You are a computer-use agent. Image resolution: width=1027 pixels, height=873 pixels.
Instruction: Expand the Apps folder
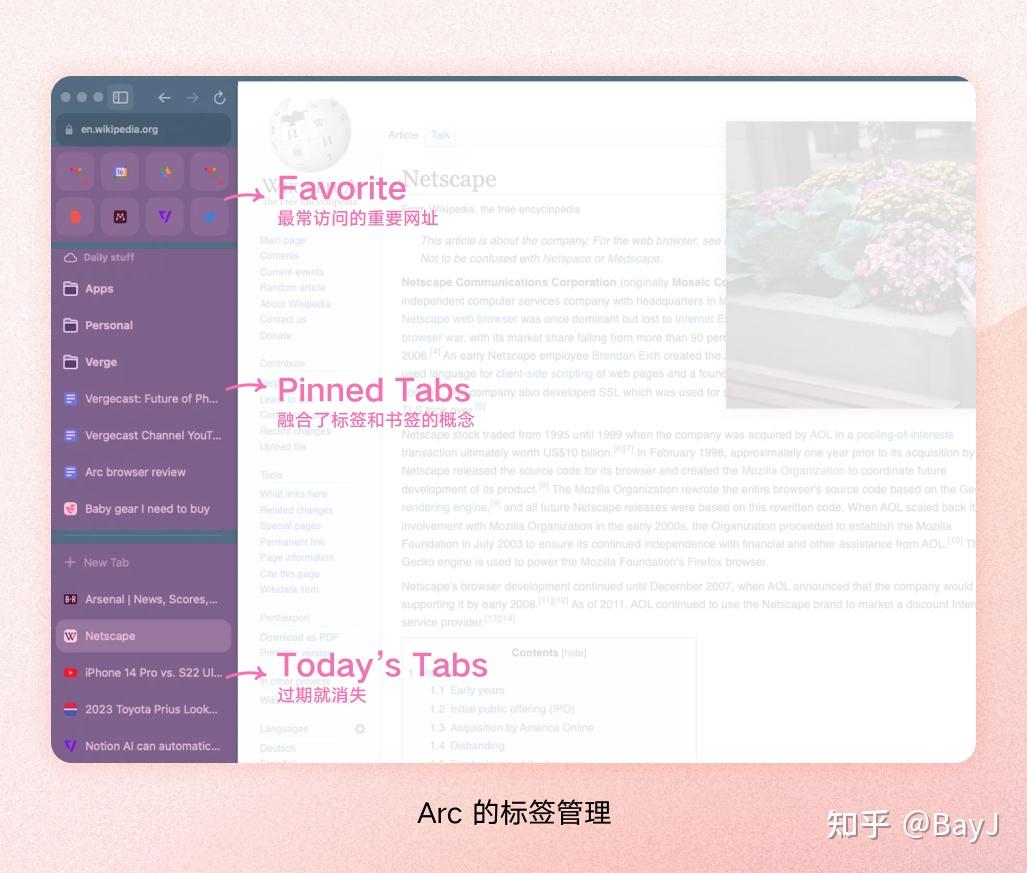tap(100, 288)
